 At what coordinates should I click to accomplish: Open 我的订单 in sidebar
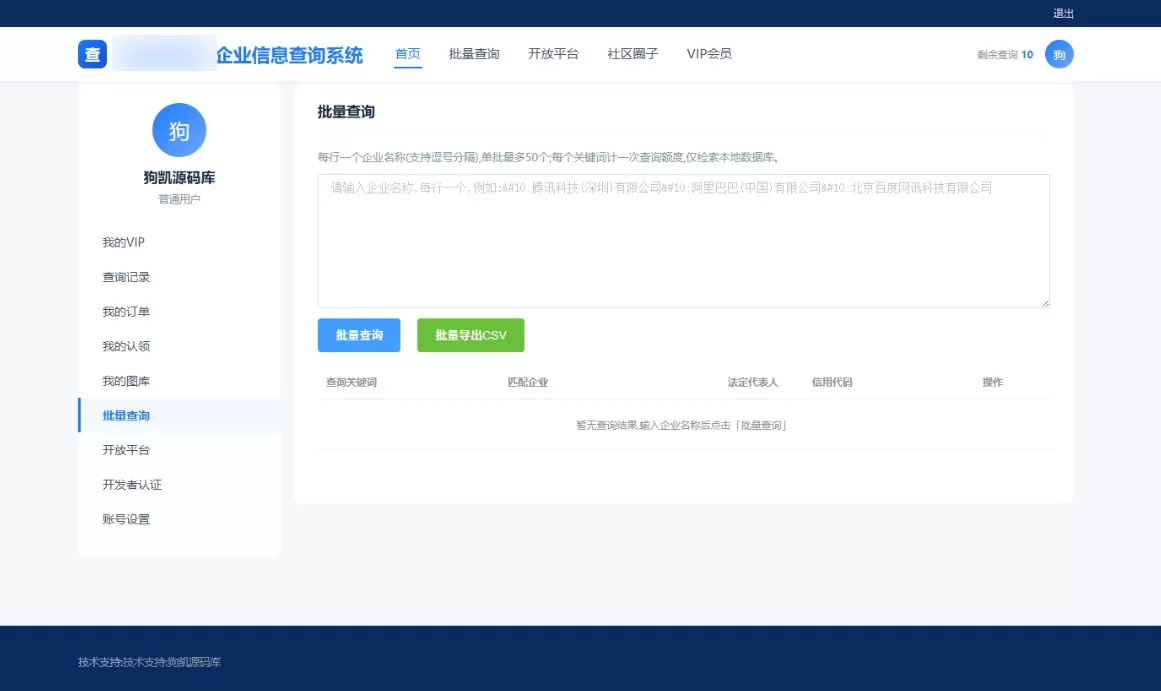(179, 312)
